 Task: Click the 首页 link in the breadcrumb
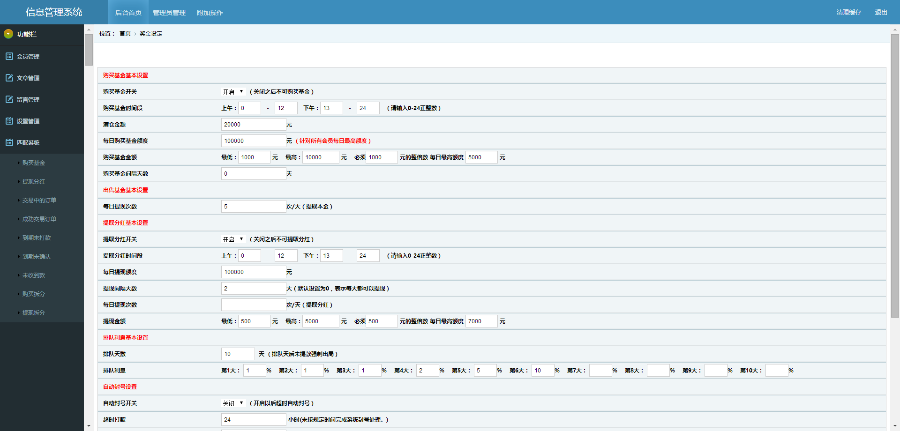(x=125, y=34)
